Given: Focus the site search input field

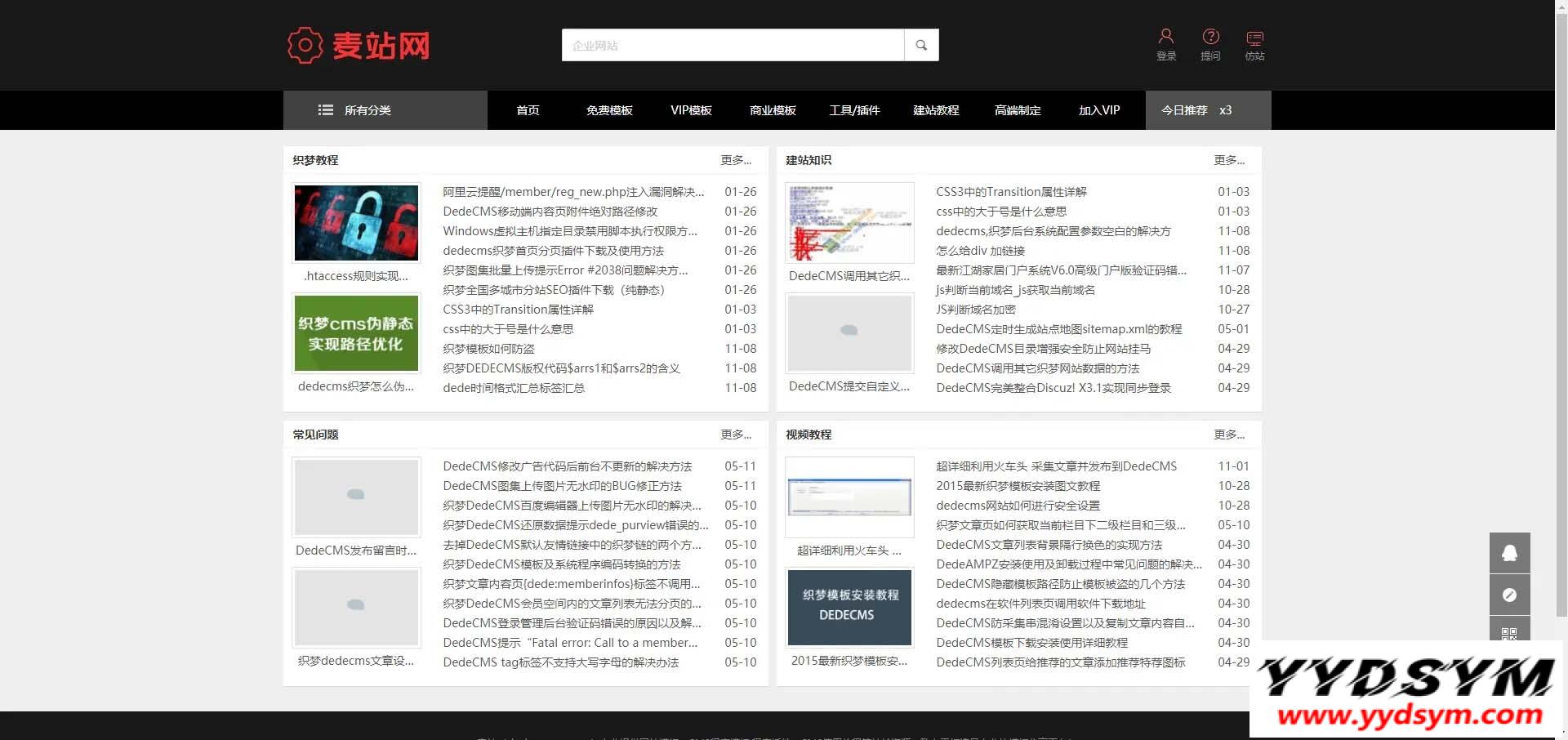Looking at the screenshot, I should 733,45.
